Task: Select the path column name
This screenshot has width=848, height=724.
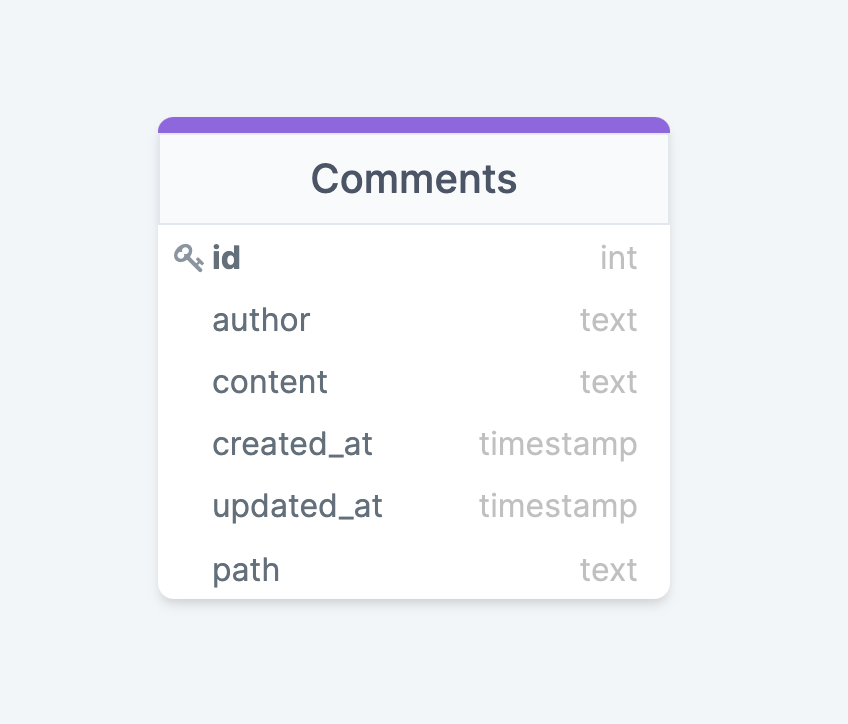Action: 246,570
